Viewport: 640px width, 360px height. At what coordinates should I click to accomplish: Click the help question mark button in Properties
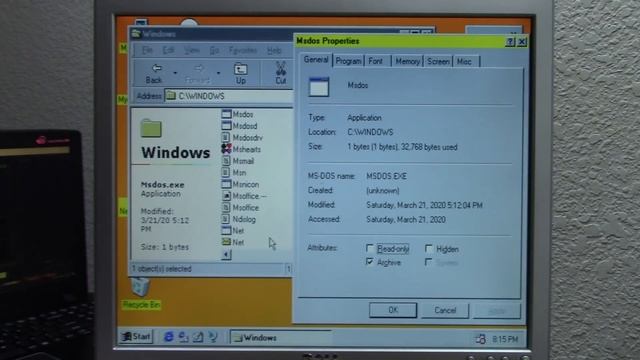point(510,42)
